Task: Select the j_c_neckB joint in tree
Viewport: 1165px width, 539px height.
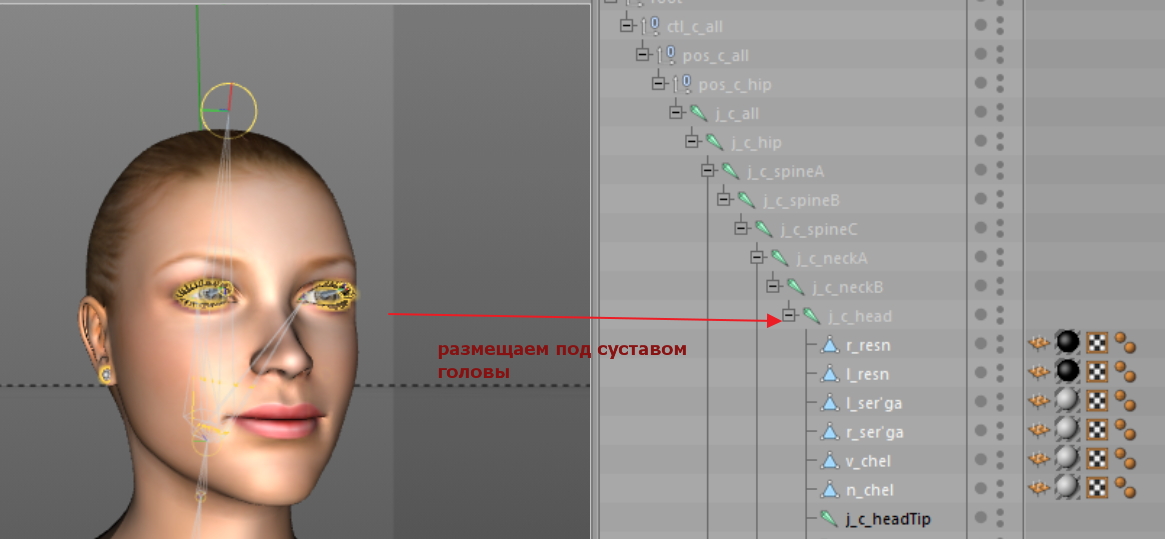Action: point(847,287)
